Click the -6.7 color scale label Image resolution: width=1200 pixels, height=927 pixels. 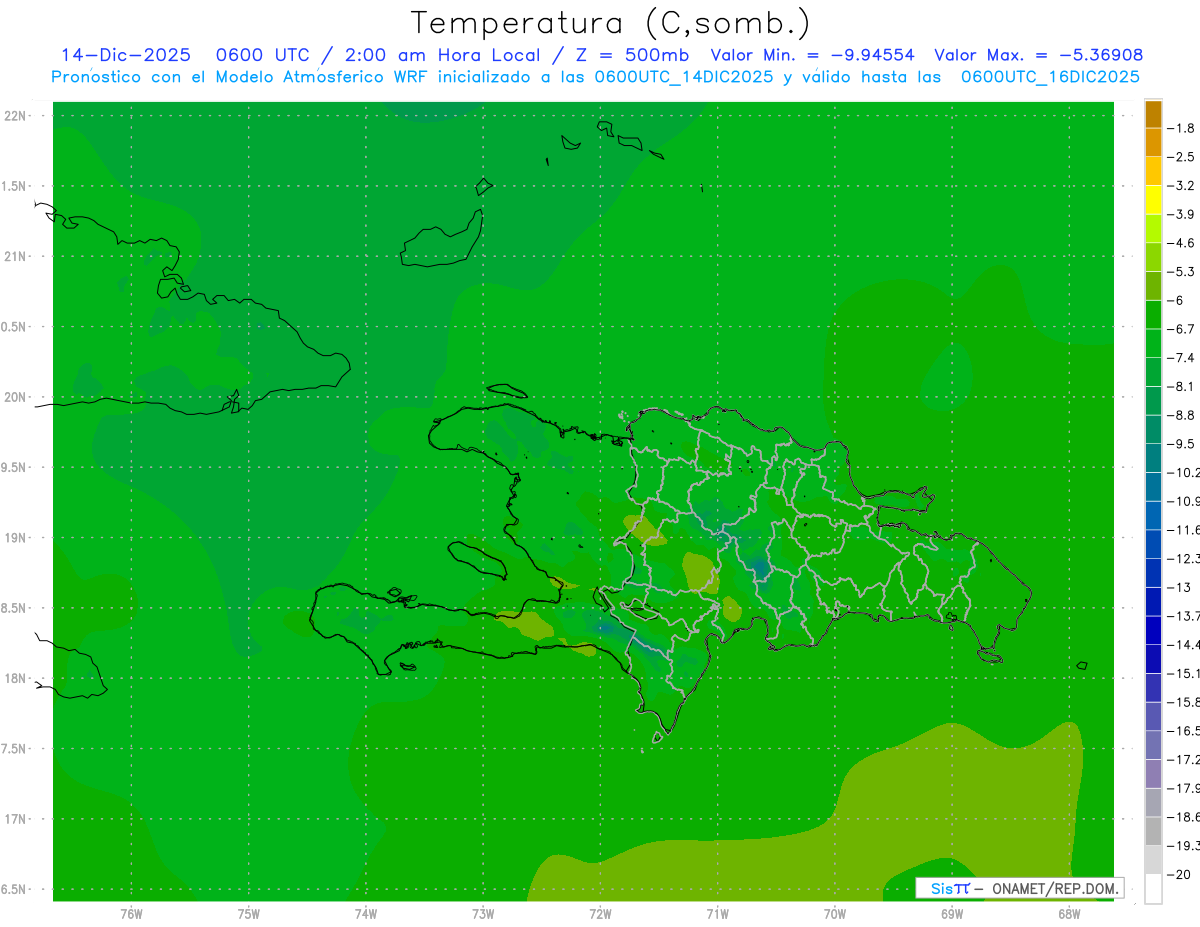1181,329
